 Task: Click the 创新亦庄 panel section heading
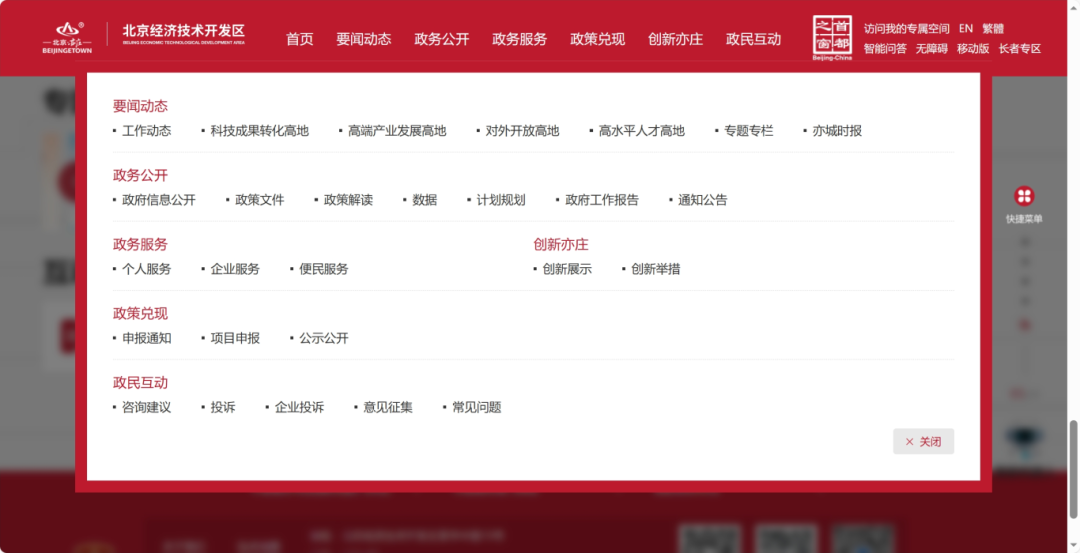tap(561, 244)
